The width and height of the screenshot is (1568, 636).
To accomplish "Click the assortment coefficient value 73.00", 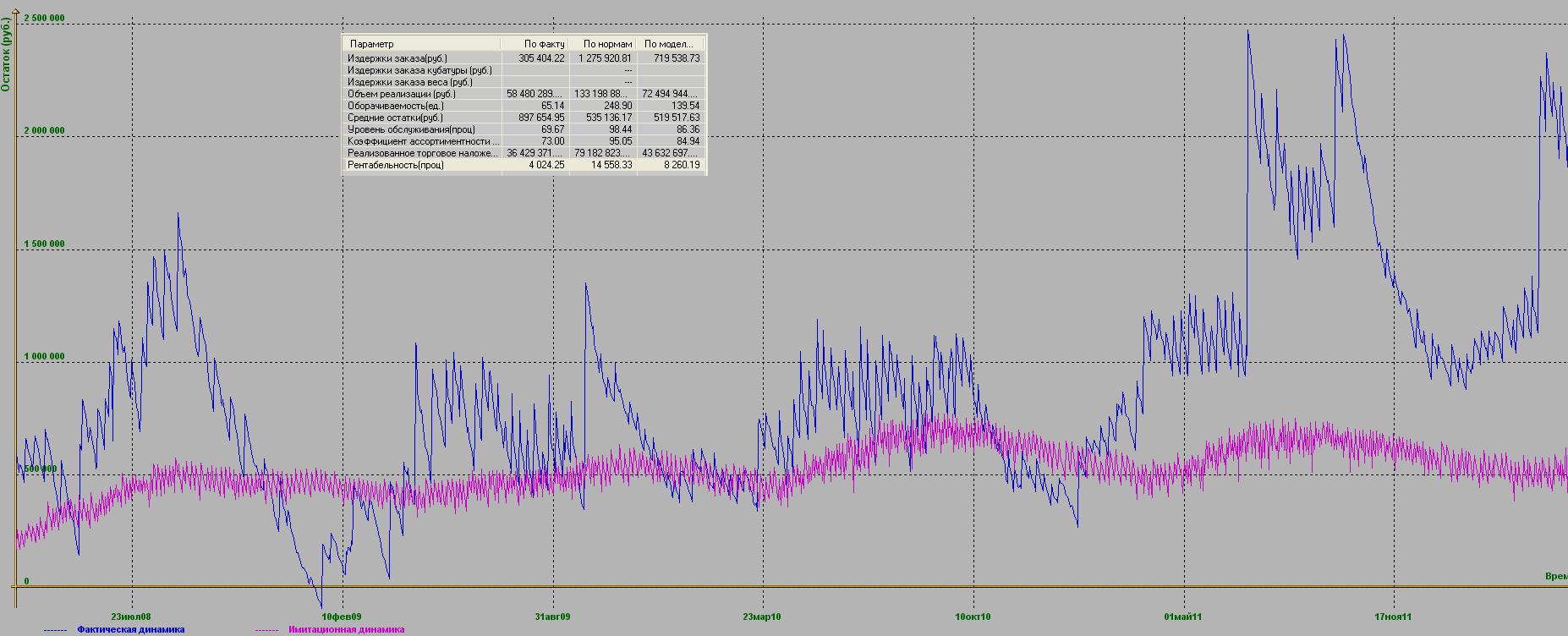I will point(552,141).
